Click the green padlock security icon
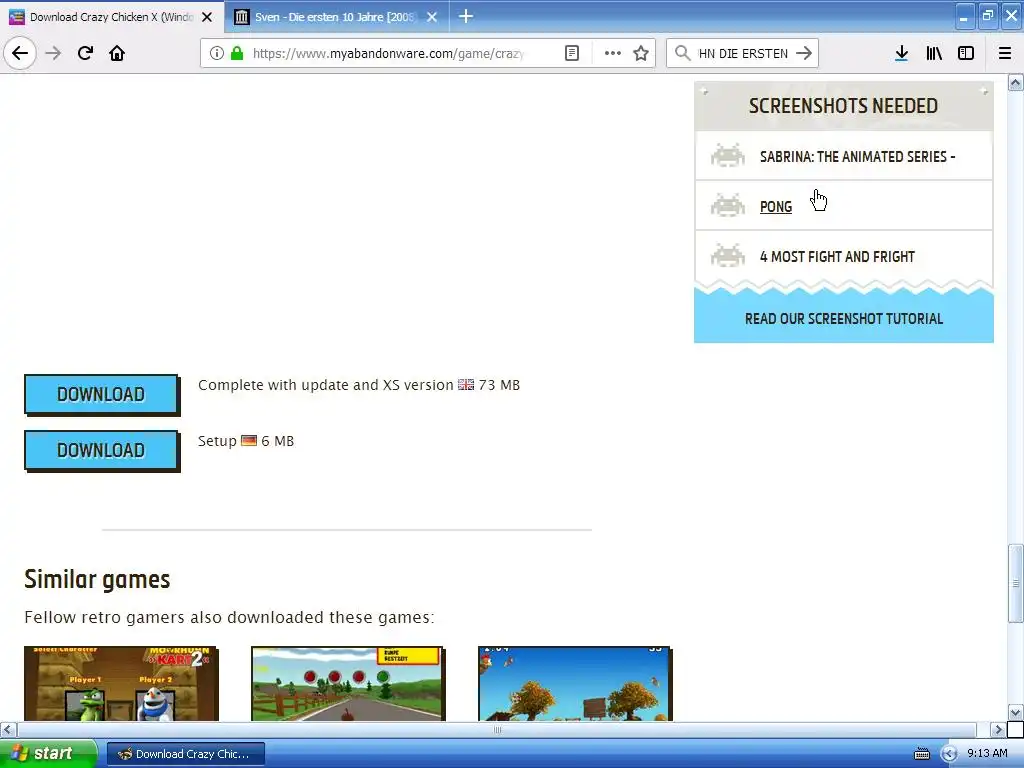The image size is (1024, 768). pyautogui.click(x=237, y=53)
